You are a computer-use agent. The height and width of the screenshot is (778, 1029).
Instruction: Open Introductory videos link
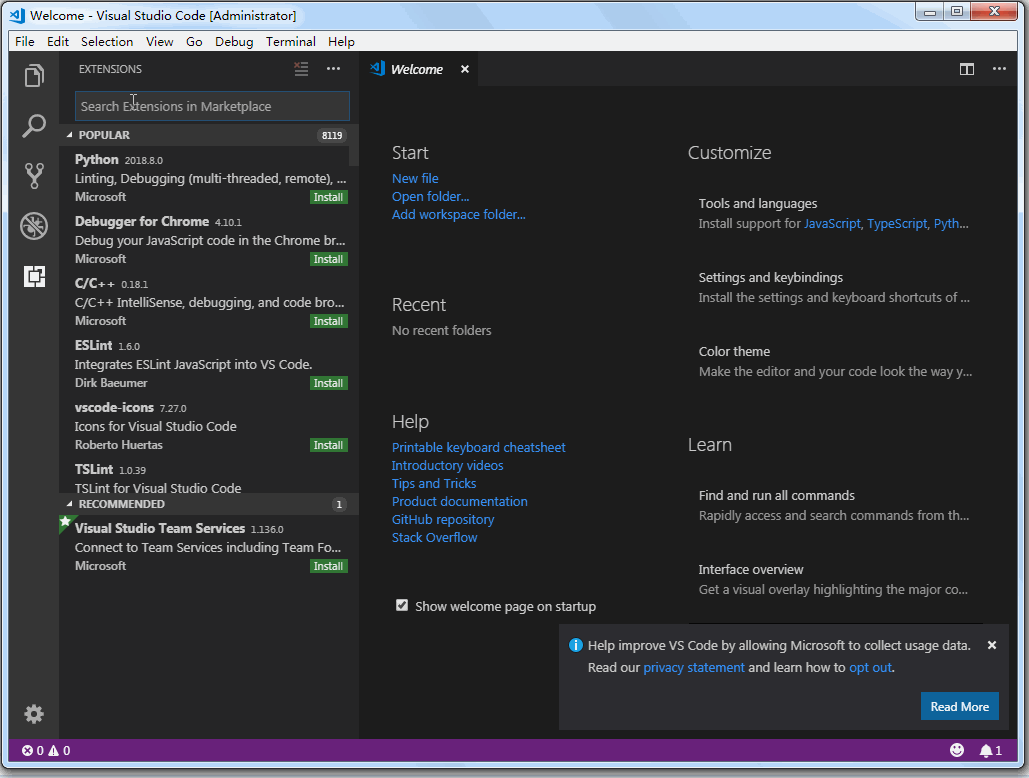[x=448, y=465]
